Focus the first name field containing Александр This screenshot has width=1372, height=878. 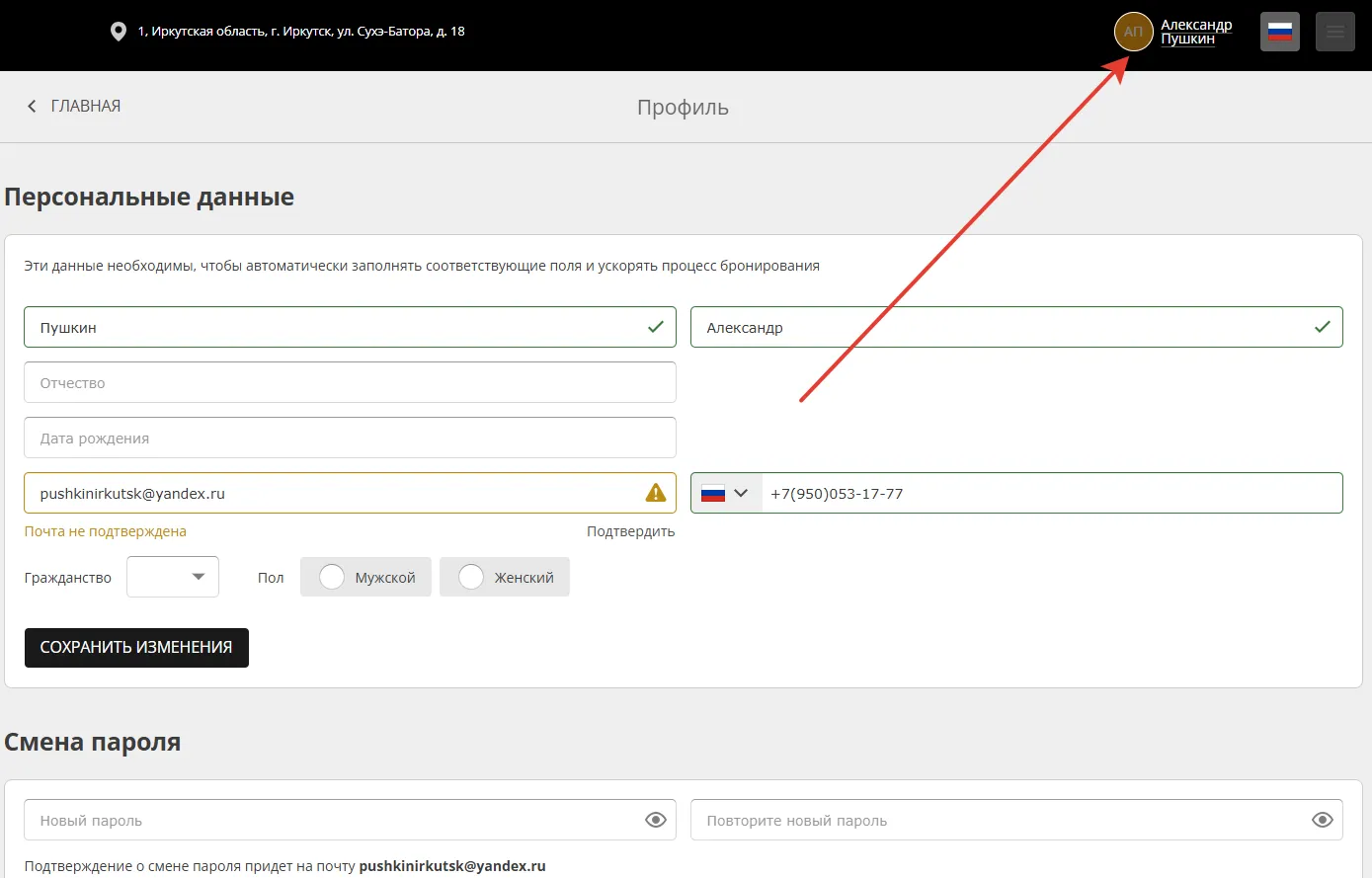click(1016, 327)
